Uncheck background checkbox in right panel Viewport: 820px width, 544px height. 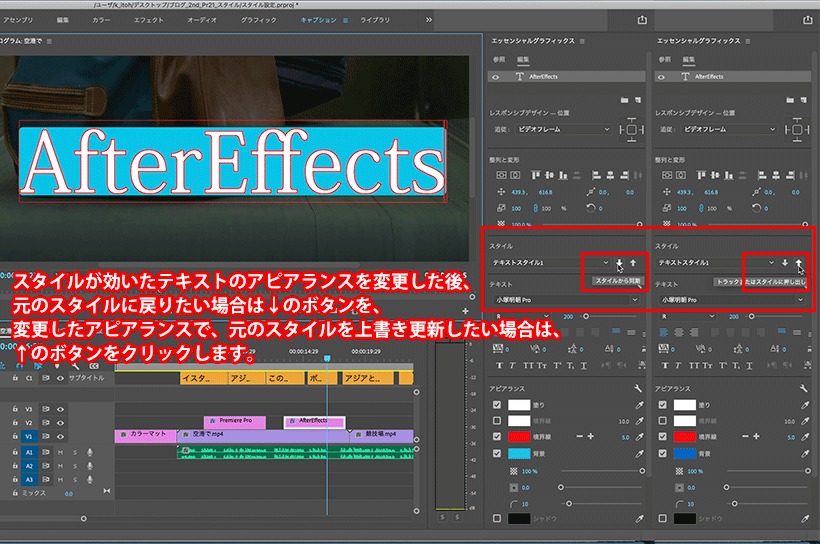(663, 453)
